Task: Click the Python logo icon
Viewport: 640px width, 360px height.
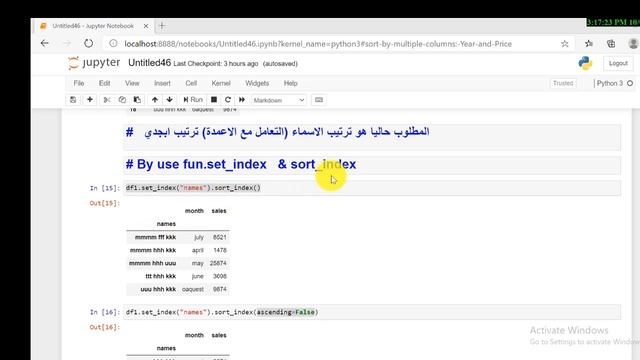Action: [585, 63]
